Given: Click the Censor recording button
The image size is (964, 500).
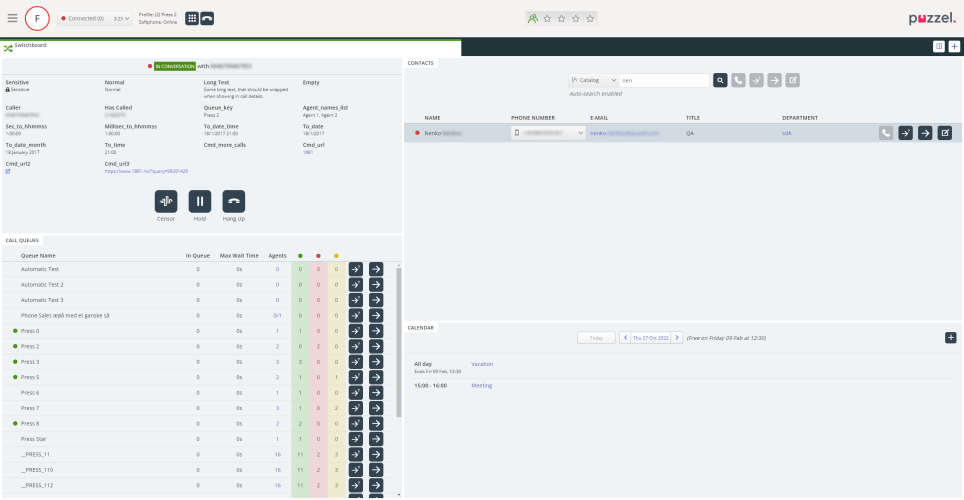Looking at the screenshot, I should point(166,201).
